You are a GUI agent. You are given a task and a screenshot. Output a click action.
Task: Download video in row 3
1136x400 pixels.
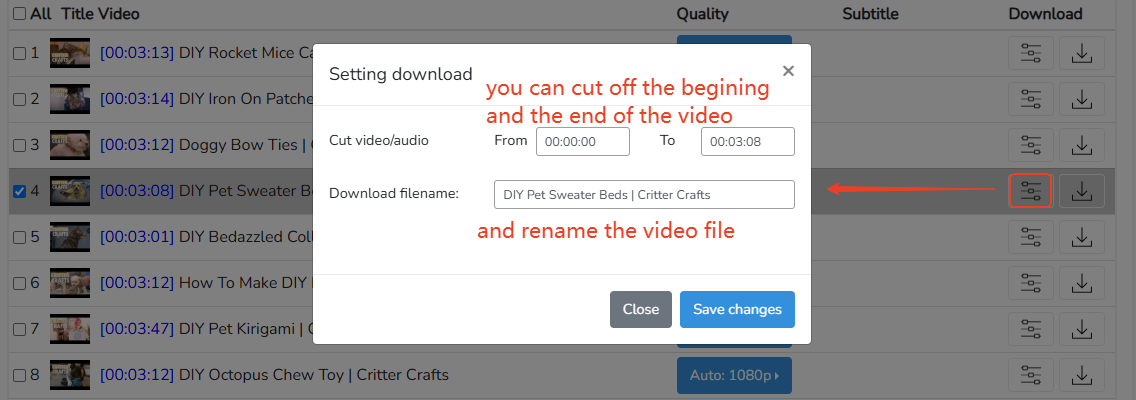1081,145
